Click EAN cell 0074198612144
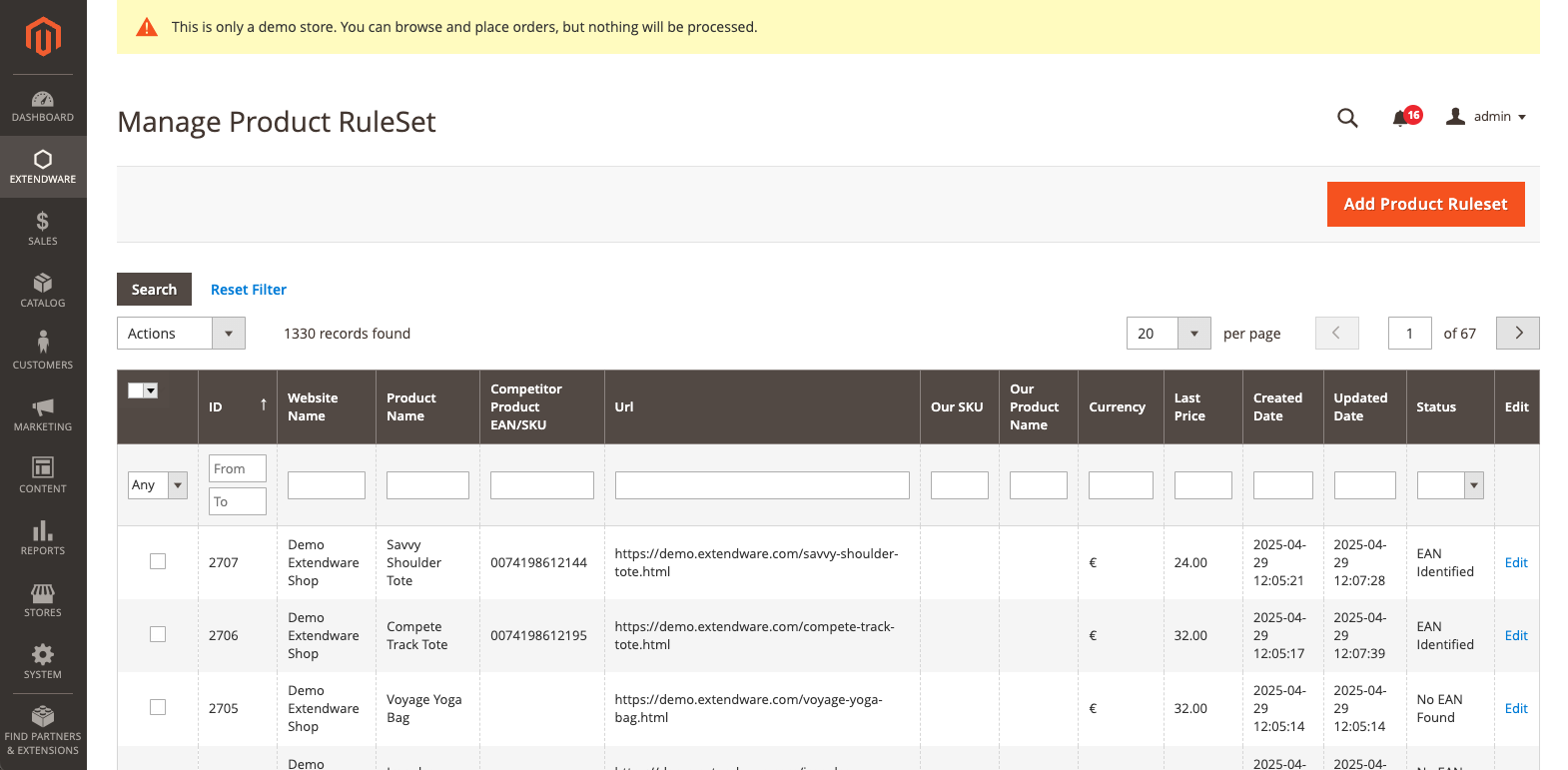1568x770 pixels. tap(538, 562)
